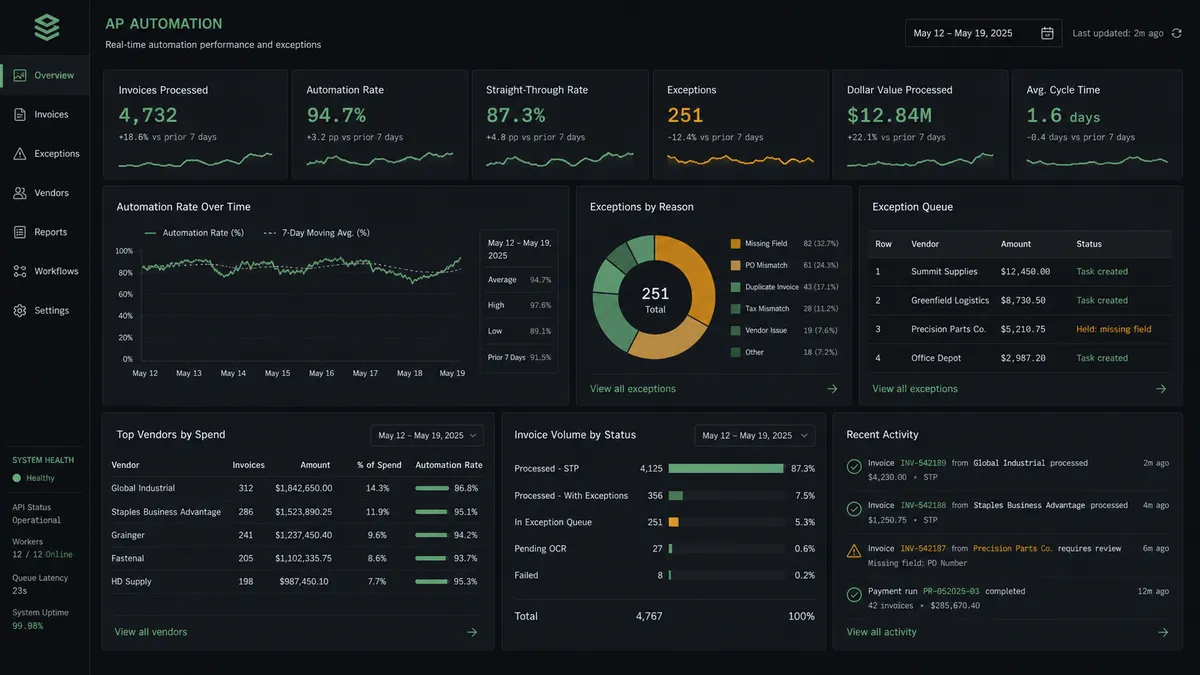The height and width of the screenshot is (675, 1200).
Task: Click Office Depot amount $2,987.20
Action: (1024, 358)
